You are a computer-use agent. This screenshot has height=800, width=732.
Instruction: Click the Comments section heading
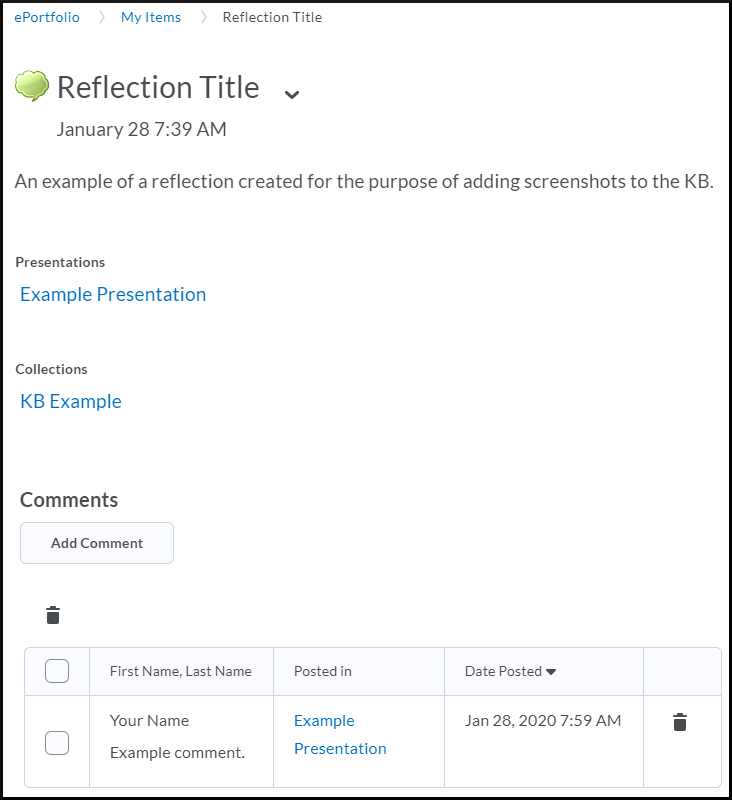(68, 499)
